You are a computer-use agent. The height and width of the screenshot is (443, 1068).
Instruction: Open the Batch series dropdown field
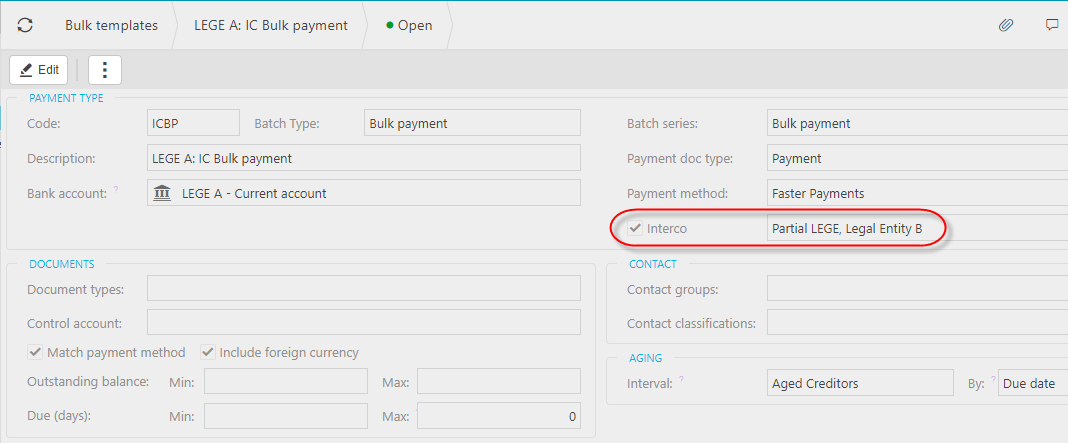coord(916,123)
